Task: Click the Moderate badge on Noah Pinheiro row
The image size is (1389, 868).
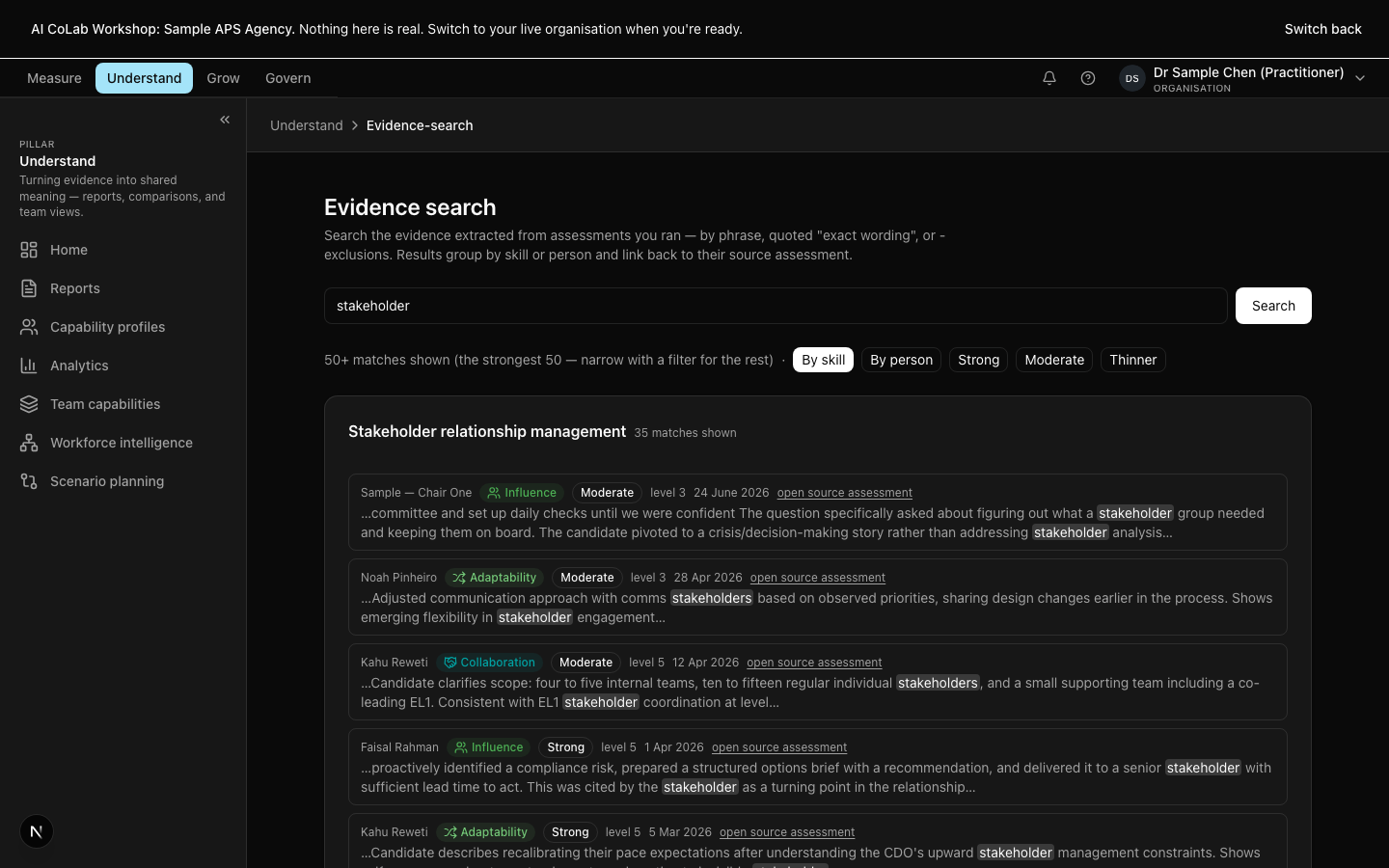Action: tap(587, 578)
